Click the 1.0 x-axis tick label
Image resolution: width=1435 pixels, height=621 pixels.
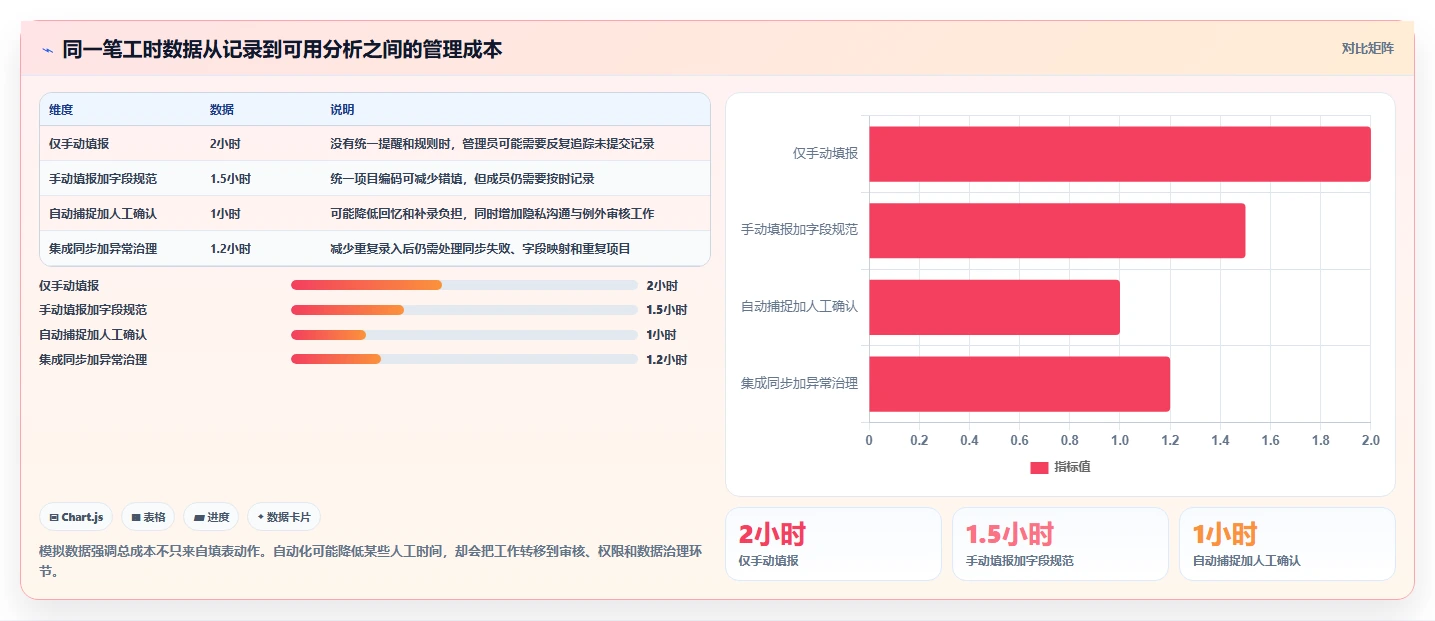[1120, 440]
